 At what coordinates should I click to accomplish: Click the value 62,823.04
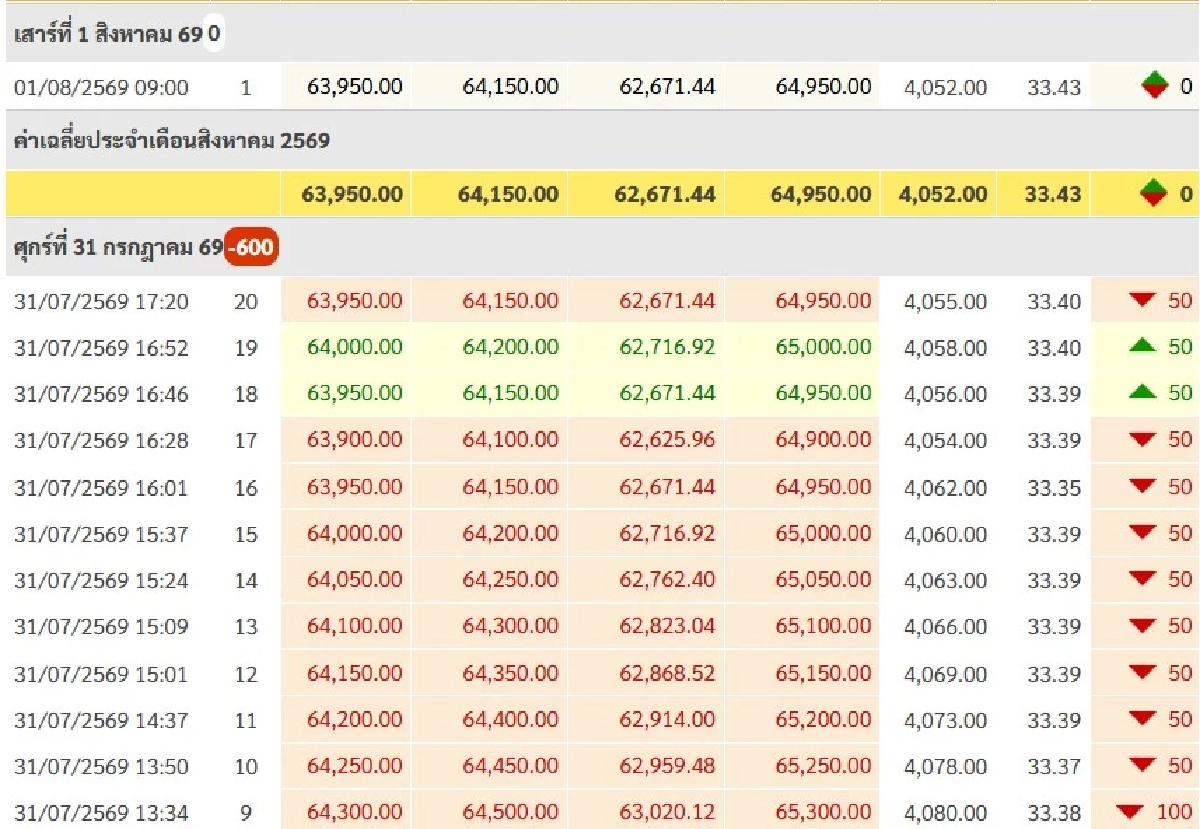click(x=667, y=627)
